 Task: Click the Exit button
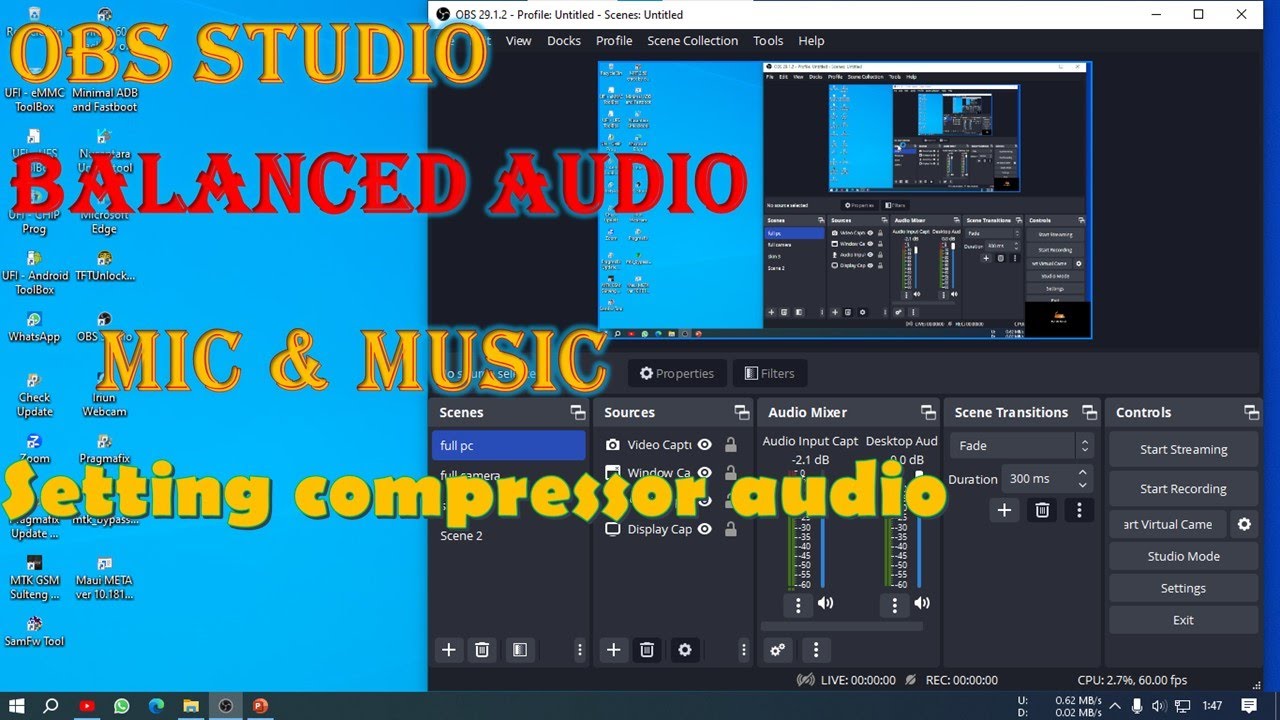[1183, 620]
